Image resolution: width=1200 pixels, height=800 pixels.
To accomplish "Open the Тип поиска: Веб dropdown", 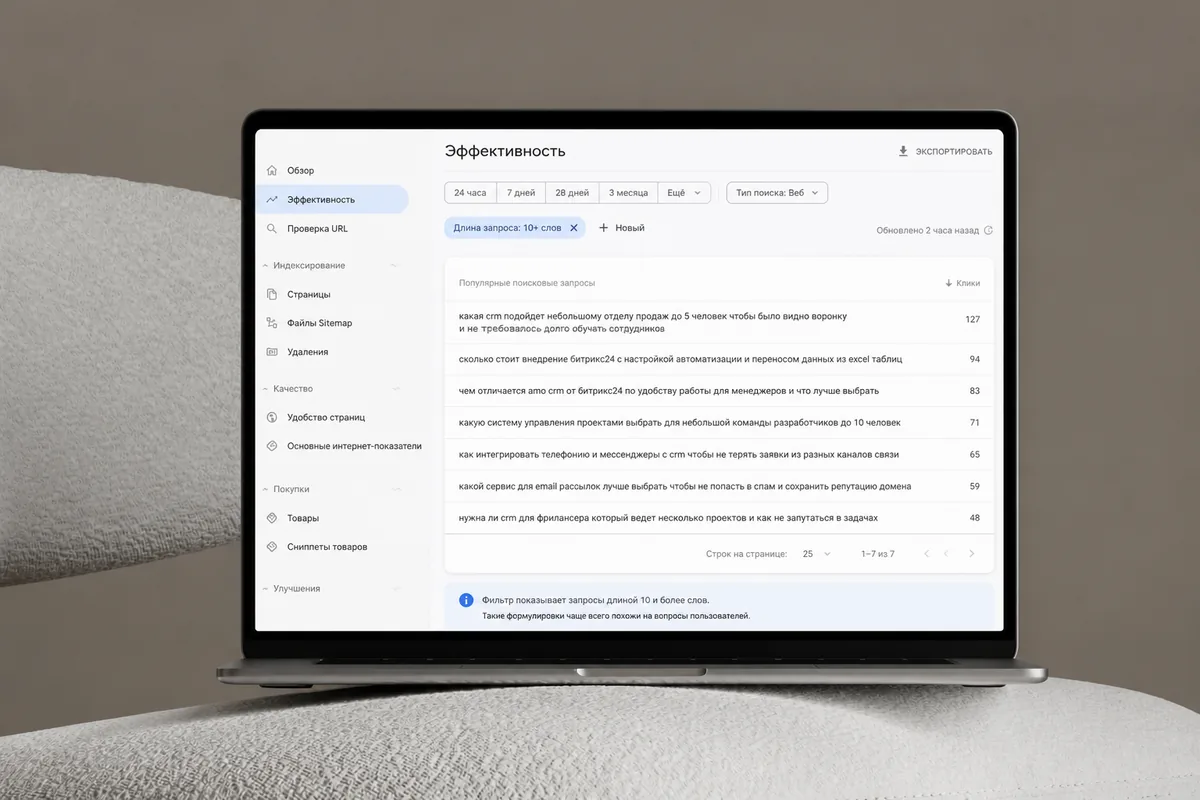I will pyautogui.click(x=777, y=193).
